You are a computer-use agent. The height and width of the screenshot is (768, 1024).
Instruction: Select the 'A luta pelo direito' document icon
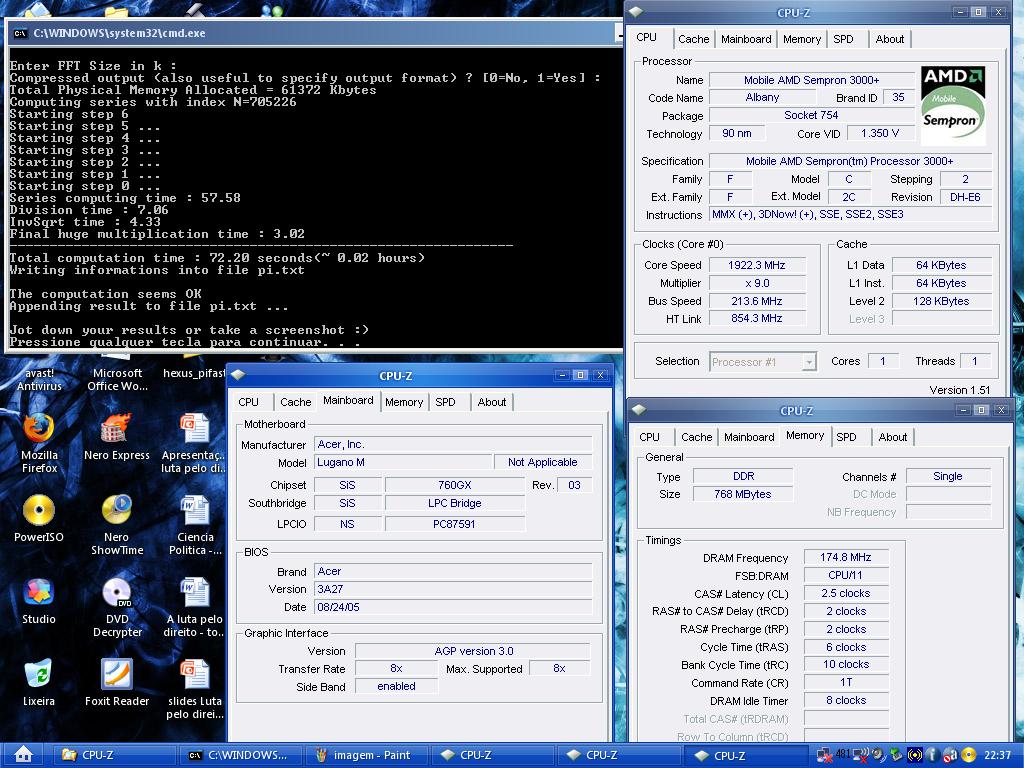(x=195, y=607)
